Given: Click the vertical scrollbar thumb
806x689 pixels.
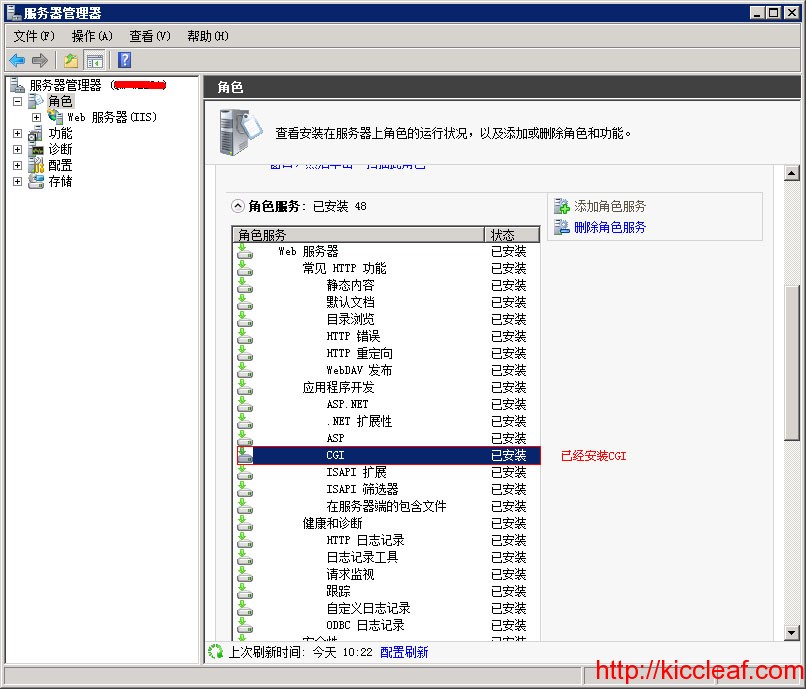Looking at the screenshot, I should pyautogui.click(x=792, y=362).
